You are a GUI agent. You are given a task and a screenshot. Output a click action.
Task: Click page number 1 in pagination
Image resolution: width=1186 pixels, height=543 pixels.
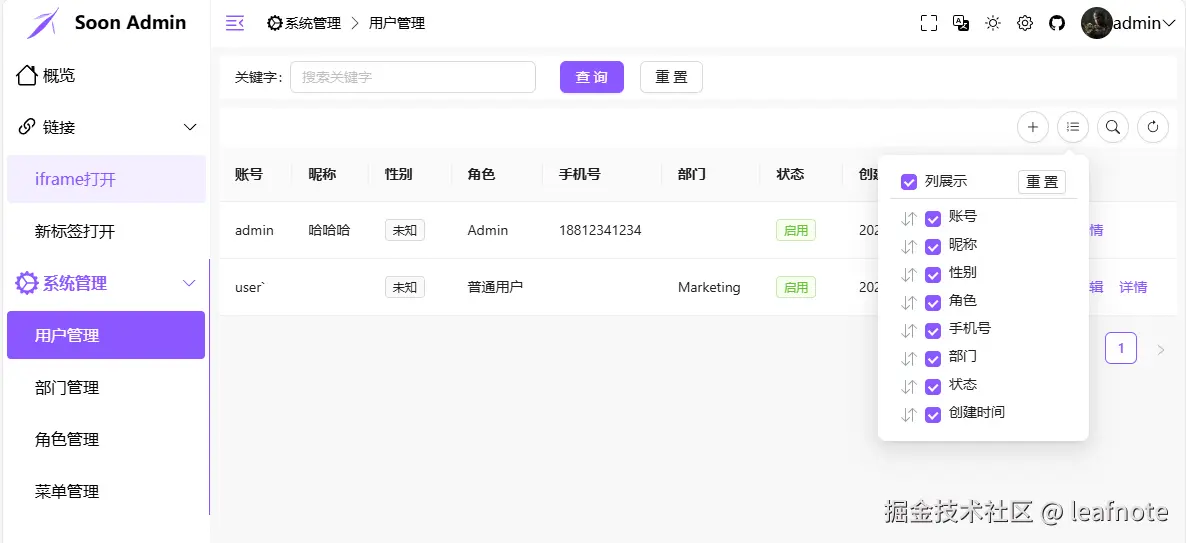coord(1121,349)
